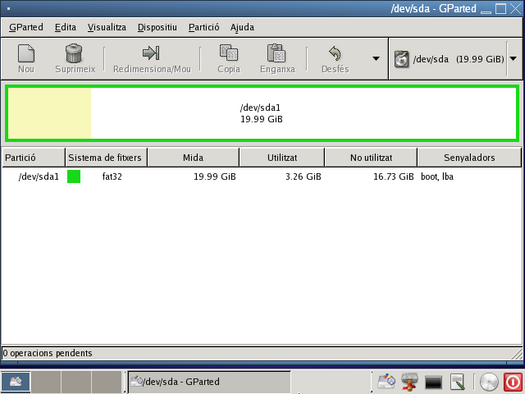Sort by the Mida column header
This screenshot has width=525, height=394.
pyautogui.click(x=193, y=157)
